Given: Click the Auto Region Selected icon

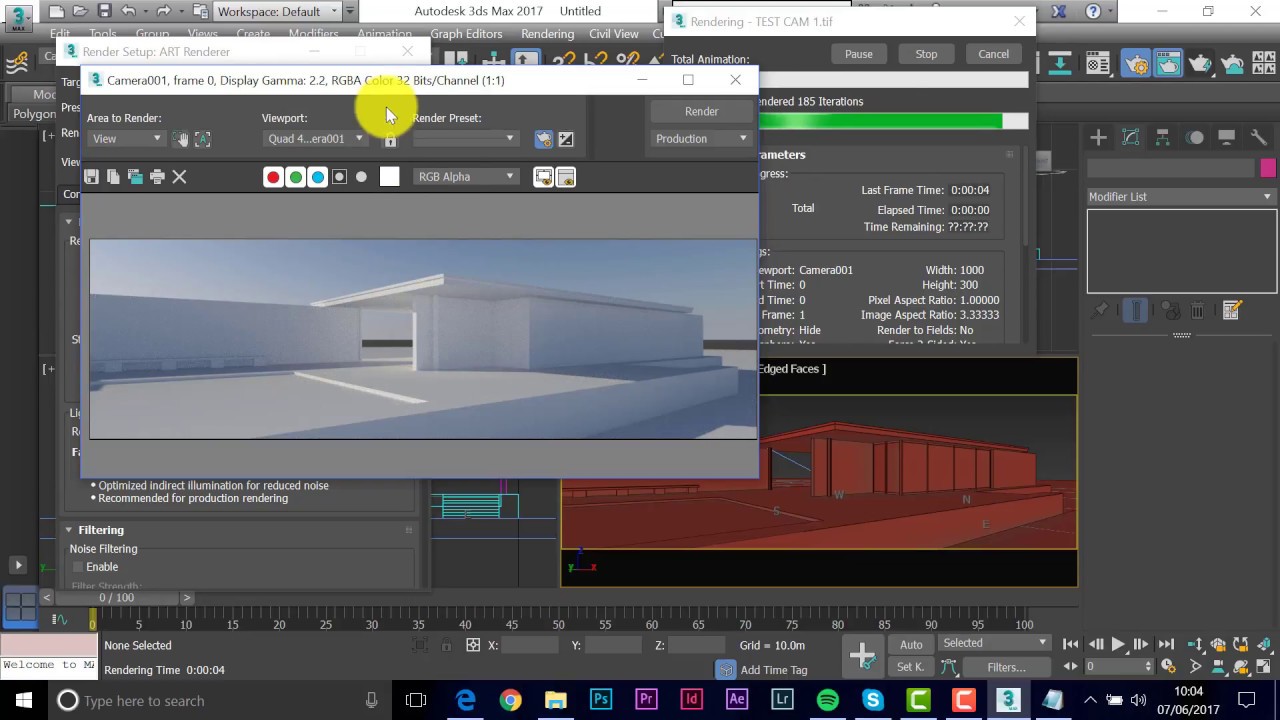Looking at the screenshot, I should (x=202, y=139).
